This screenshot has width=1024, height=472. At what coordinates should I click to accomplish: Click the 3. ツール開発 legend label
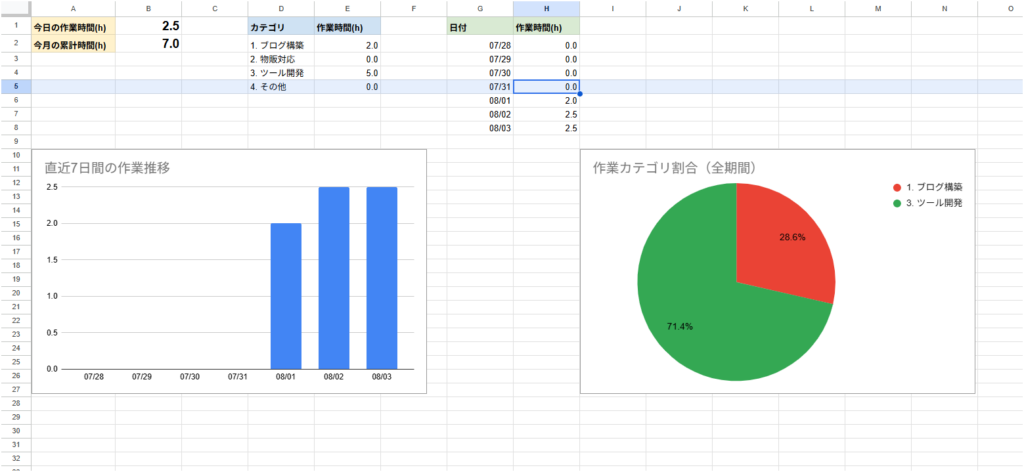(935, 203)
